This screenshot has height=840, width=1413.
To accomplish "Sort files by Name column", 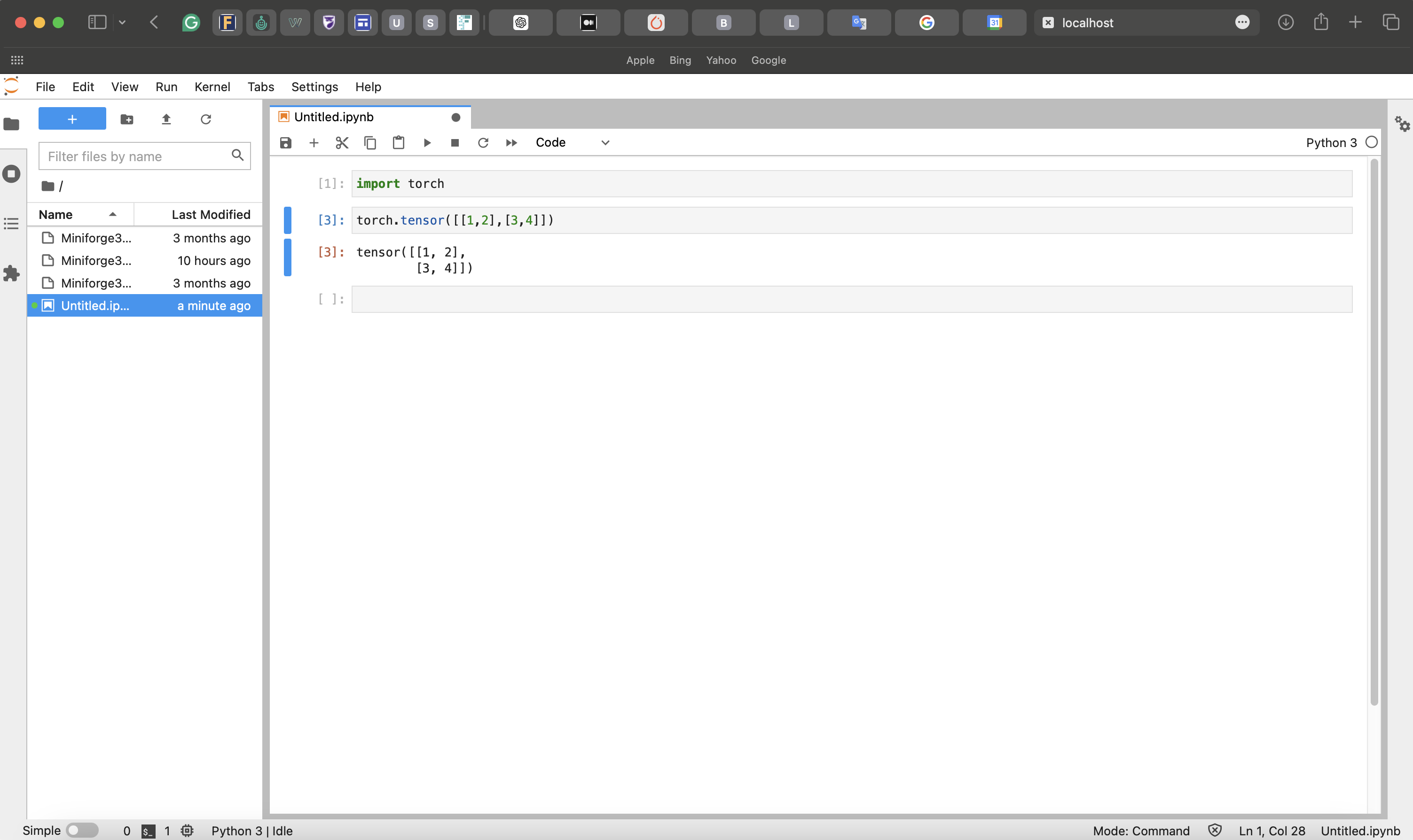I will (x=80, y=215).
